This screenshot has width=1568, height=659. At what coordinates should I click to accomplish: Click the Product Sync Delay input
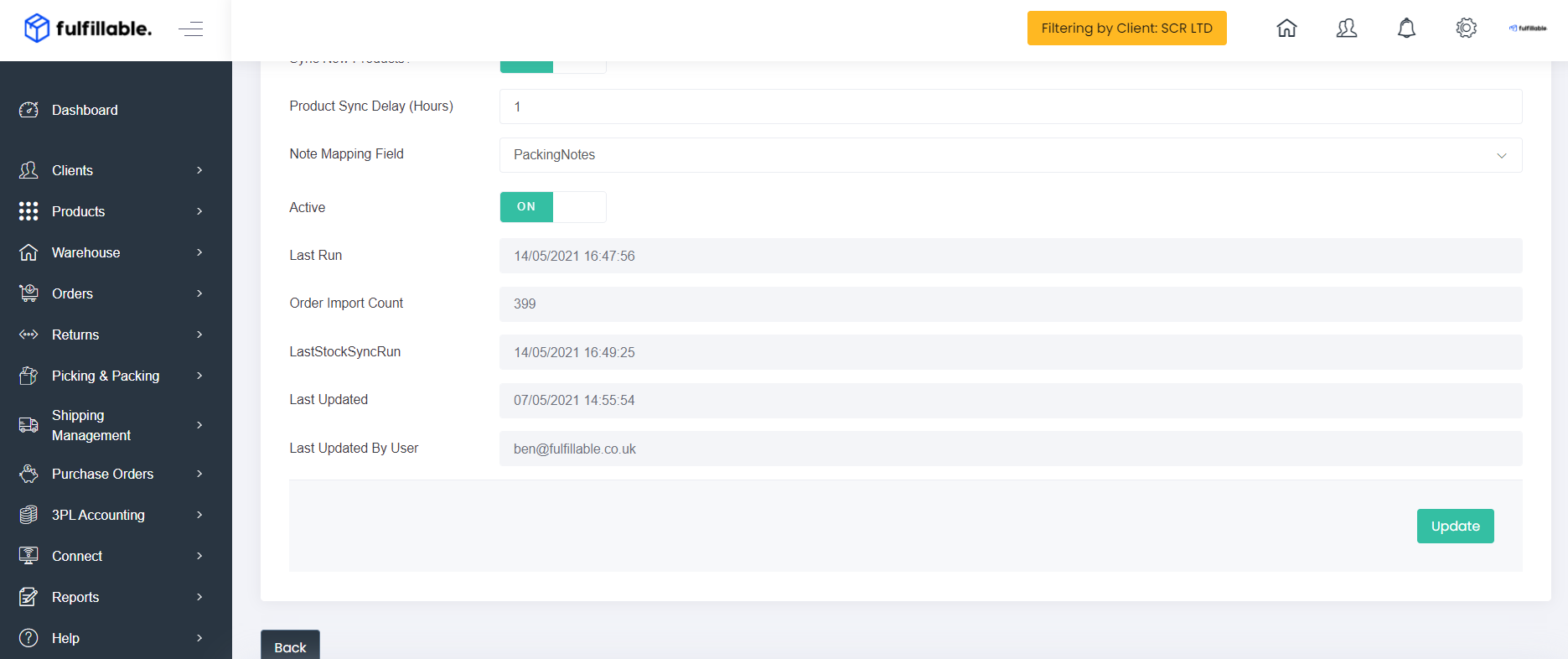click(1011, 106)
